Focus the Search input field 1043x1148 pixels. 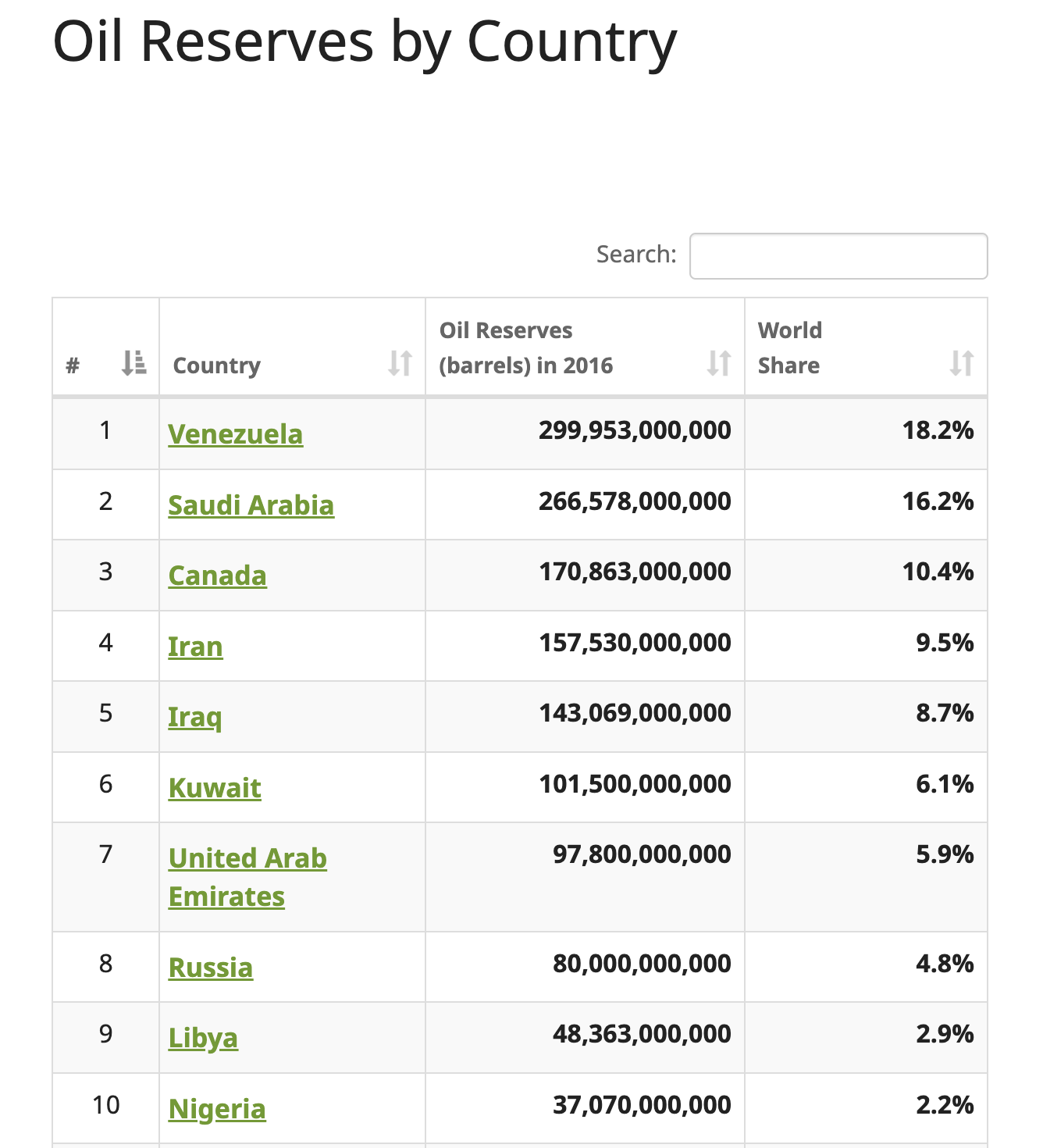[838, 255]
